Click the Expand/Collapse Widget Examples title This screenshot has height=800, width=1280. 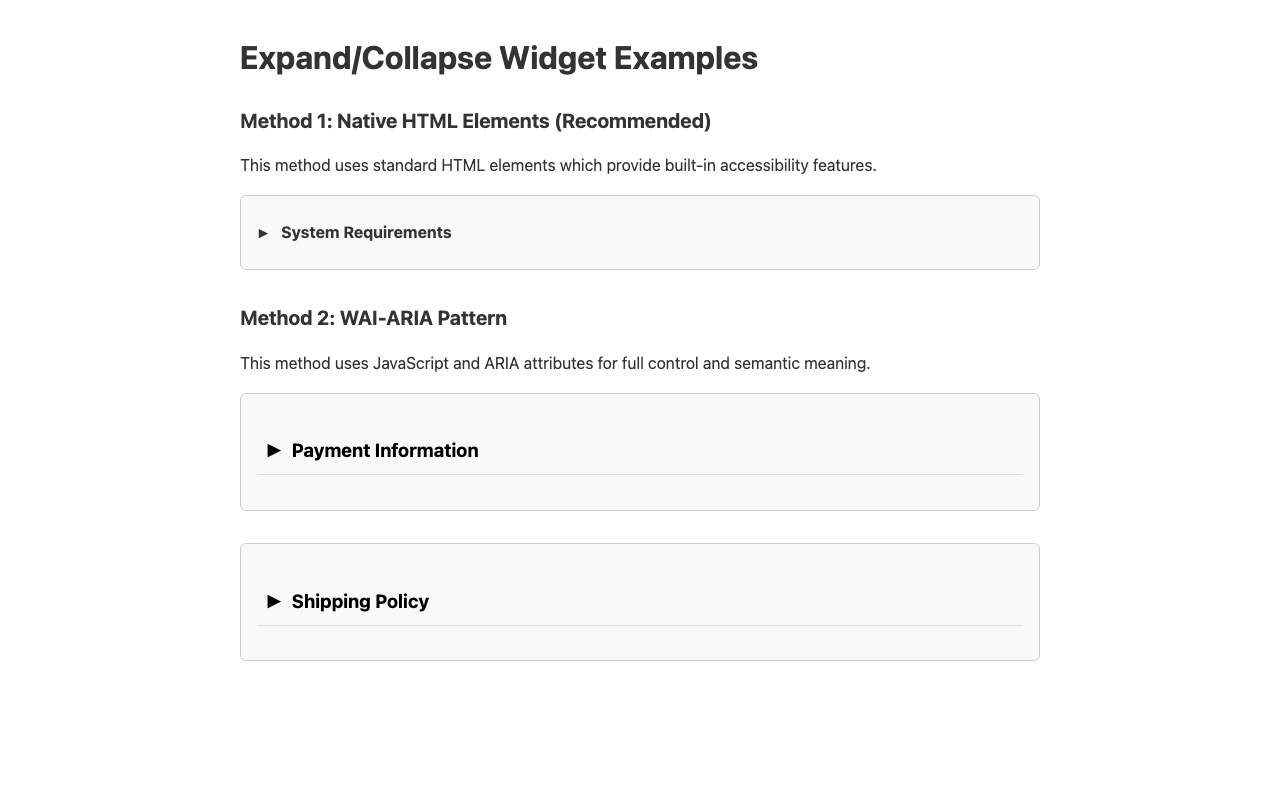(x=498, y=58)
